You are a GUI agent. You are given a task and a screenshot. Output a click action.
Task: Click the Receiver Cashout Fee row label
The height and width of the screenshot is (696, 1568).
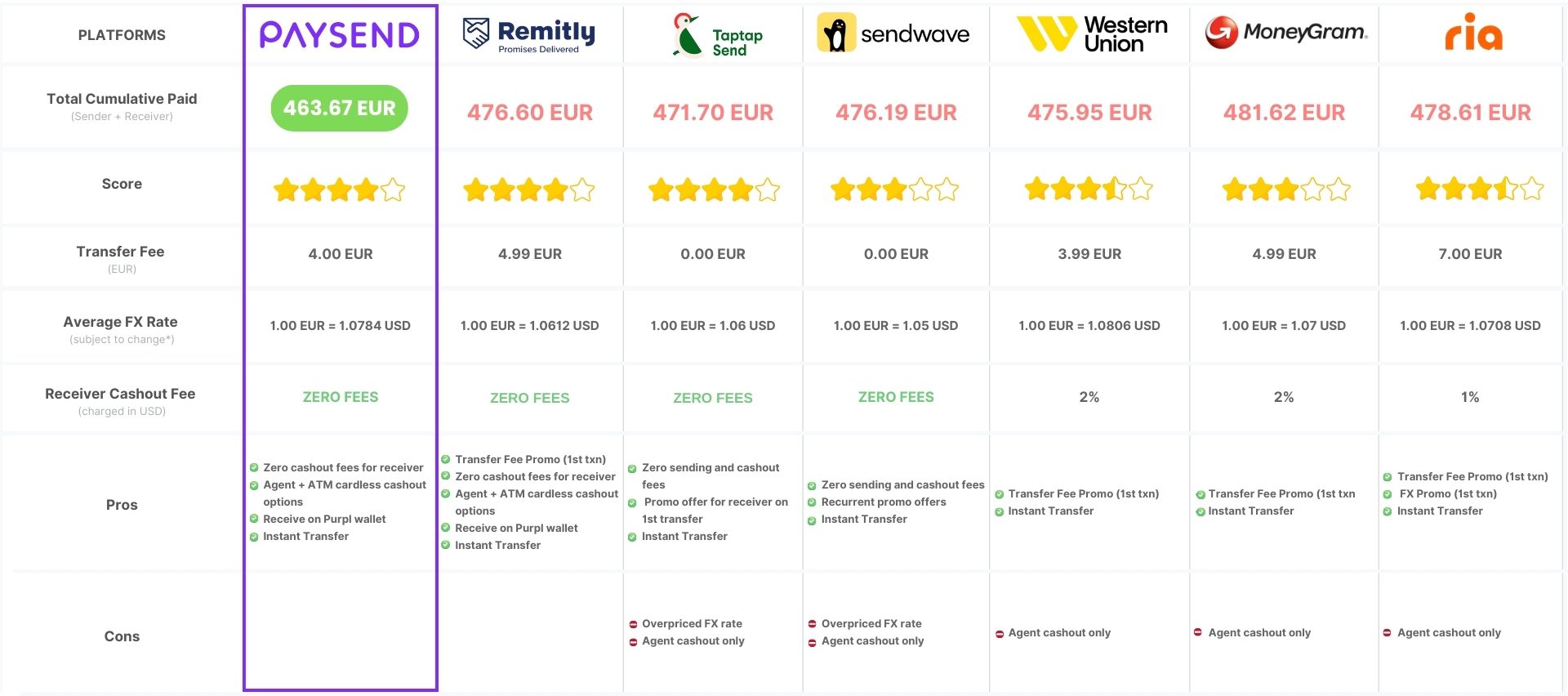tap(120, 395)
